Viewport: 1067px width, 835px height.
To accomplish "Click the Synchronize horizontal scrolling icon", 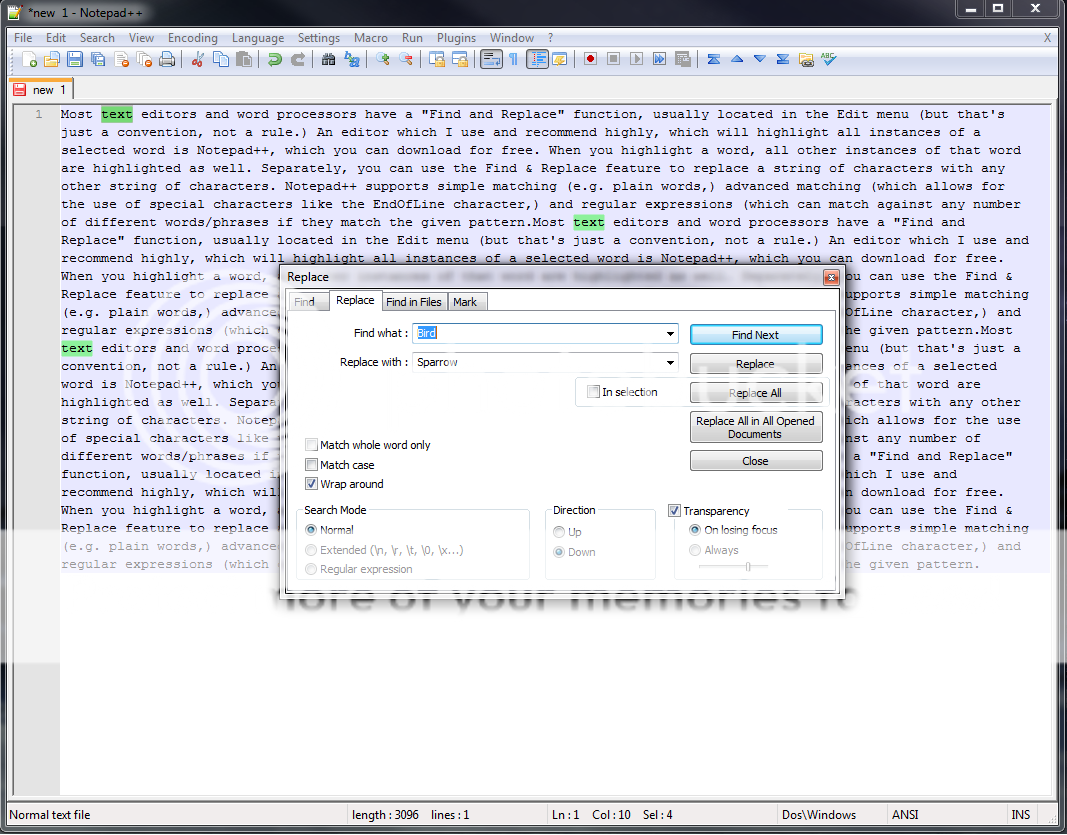I will coord(460,60).
